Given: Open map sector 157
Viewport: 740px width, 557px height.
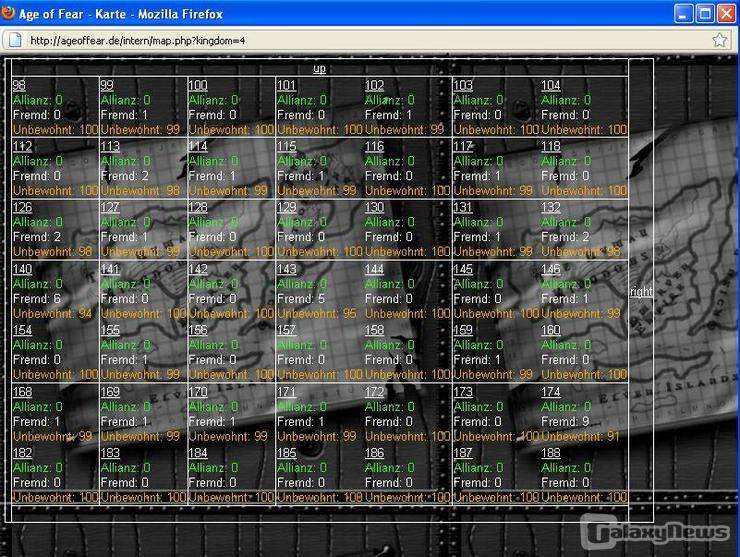Looking at the screenshot, I should pyautogui.click(x=286, y=330).
